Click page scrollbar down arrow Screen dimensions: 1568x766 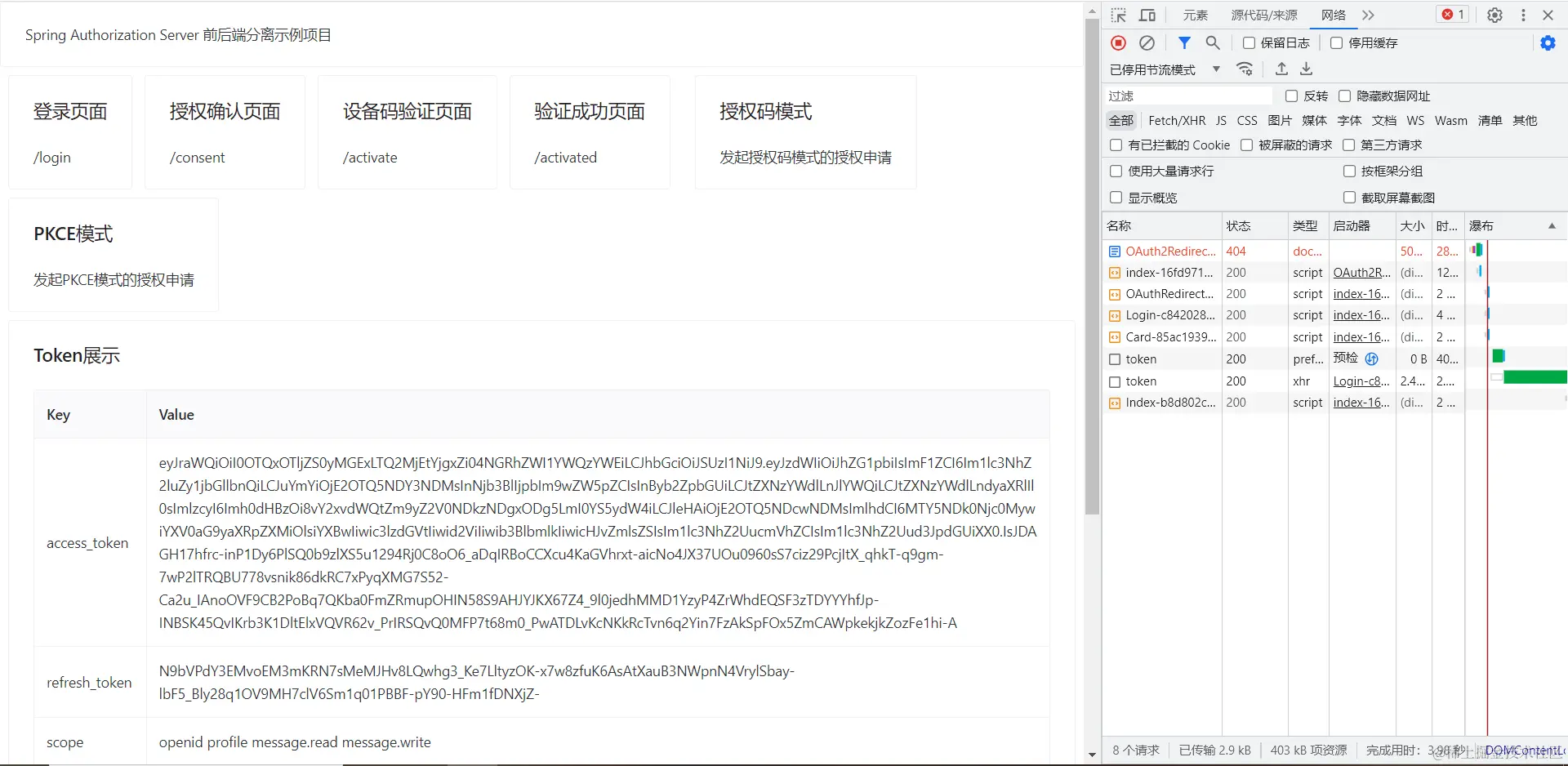1092,755
